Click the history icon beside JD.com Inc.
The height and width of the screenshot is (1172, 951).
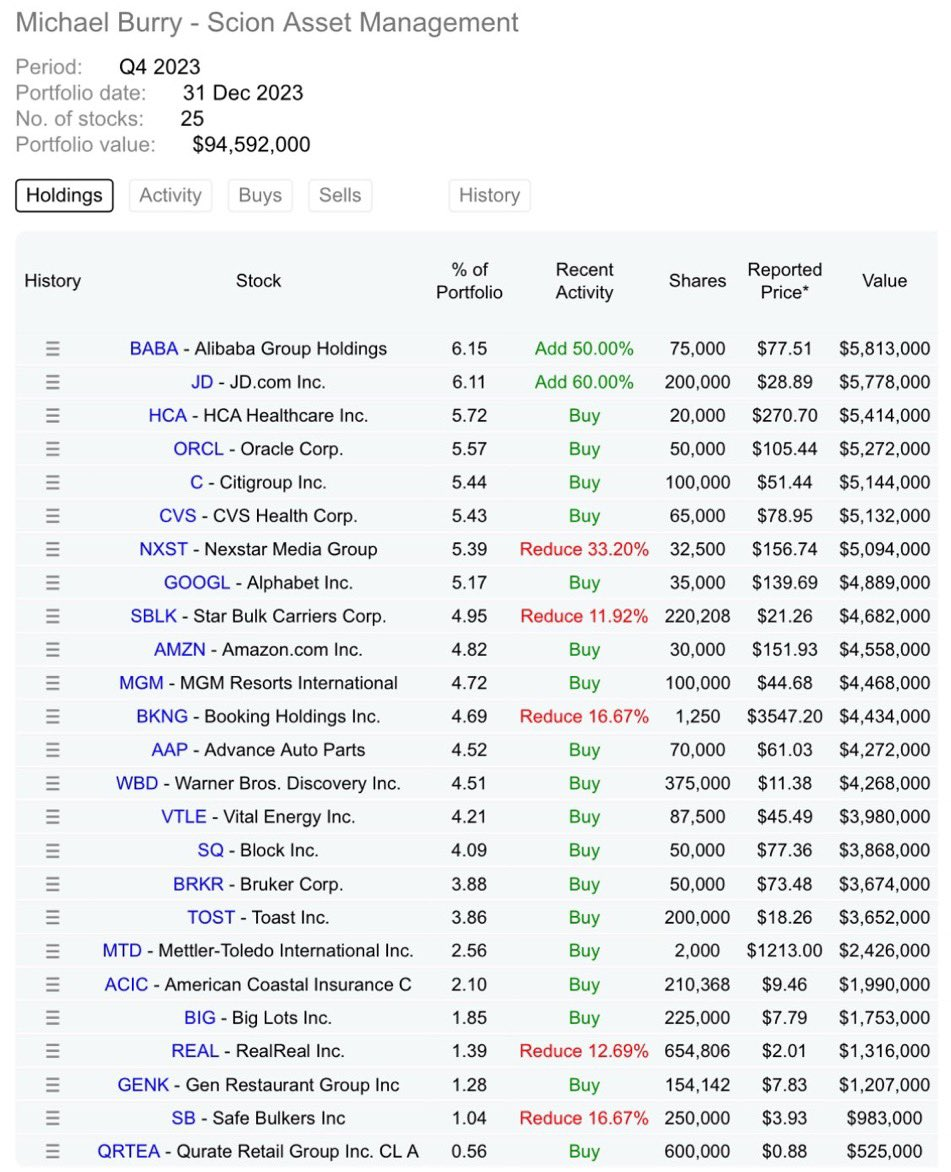[53, 382]
